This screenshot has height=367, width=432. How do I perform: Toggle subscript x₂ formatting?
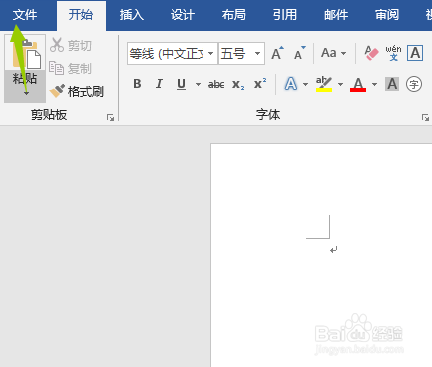coord(238,84)
